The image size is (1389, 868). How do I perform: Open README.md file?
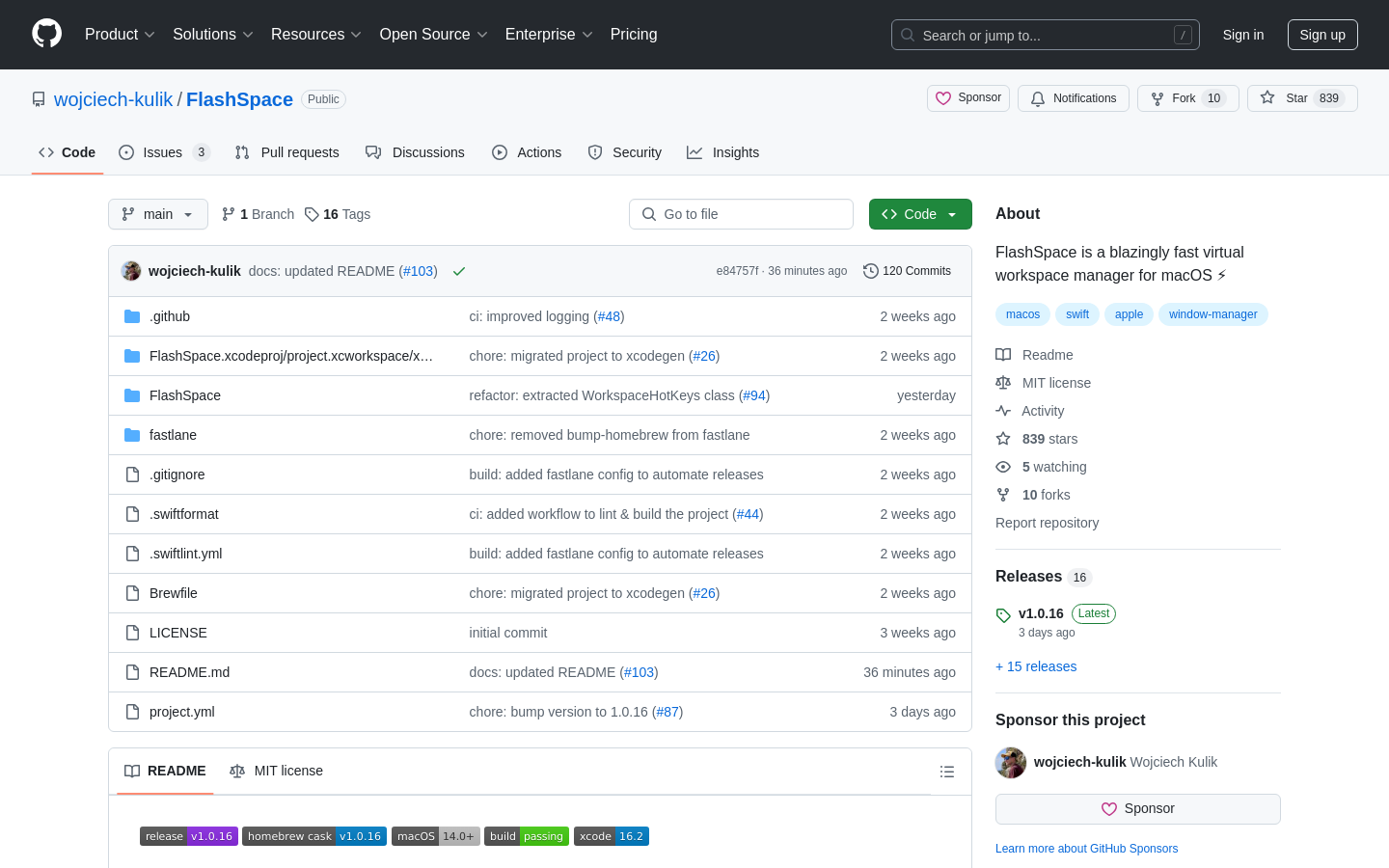click(x=189, y=672)
